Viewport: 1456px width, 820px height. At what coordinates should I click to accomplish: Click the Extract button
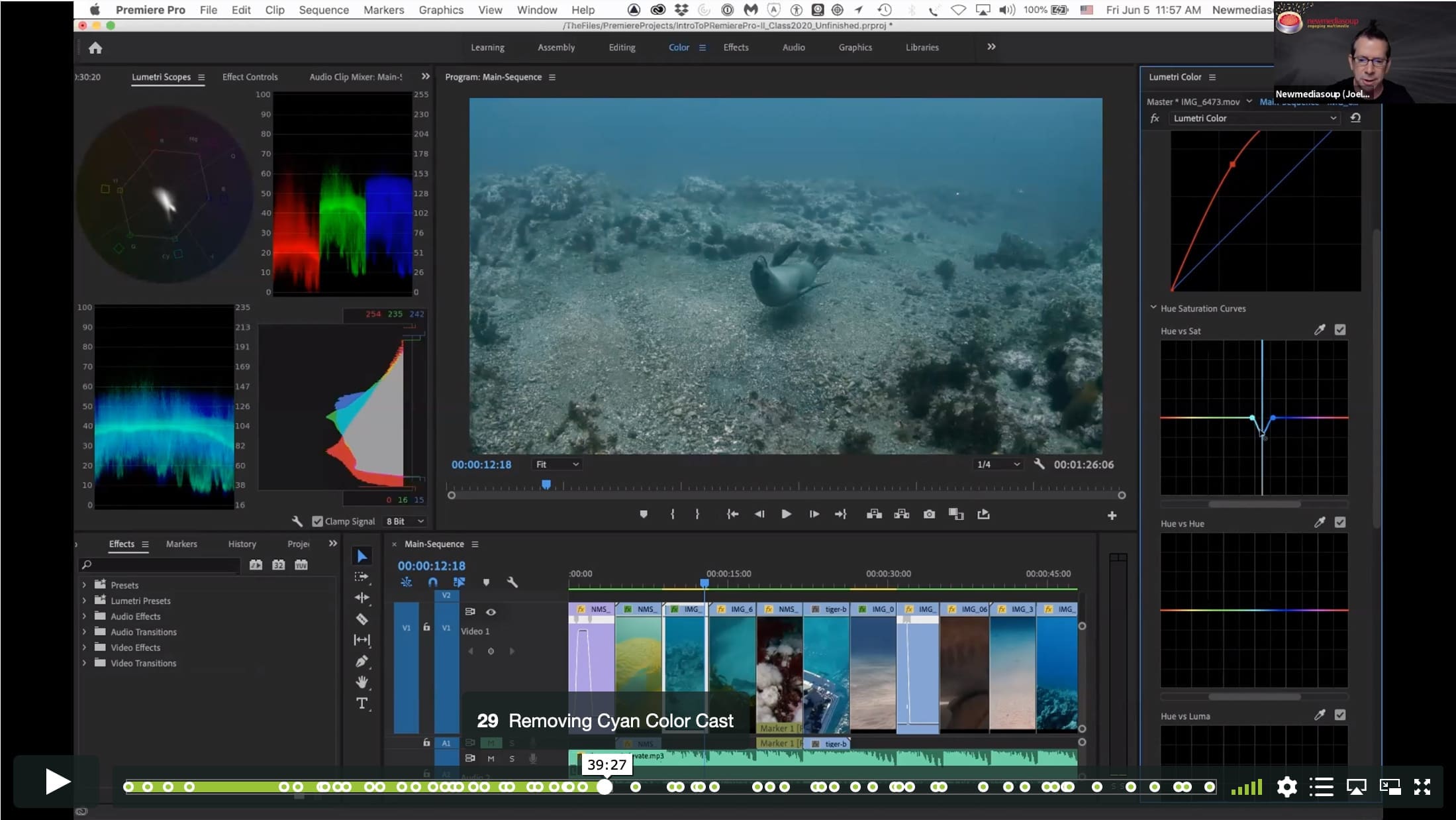click(x=901, y=514)
